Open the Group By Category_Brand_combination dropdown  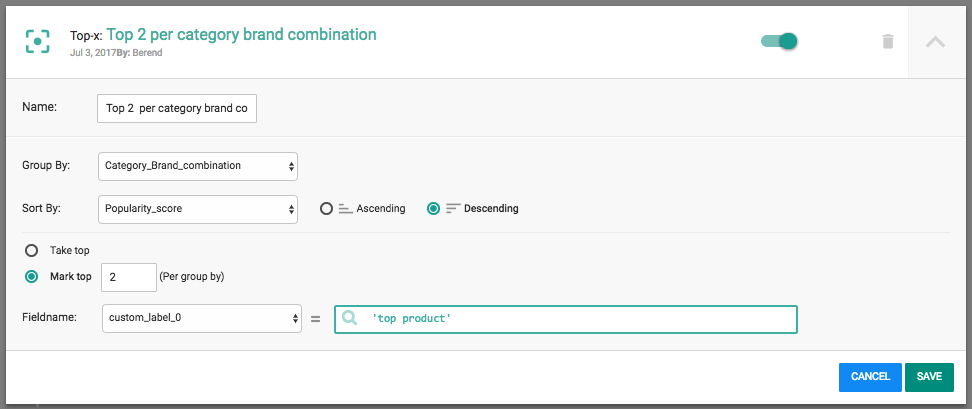(199, 165)
